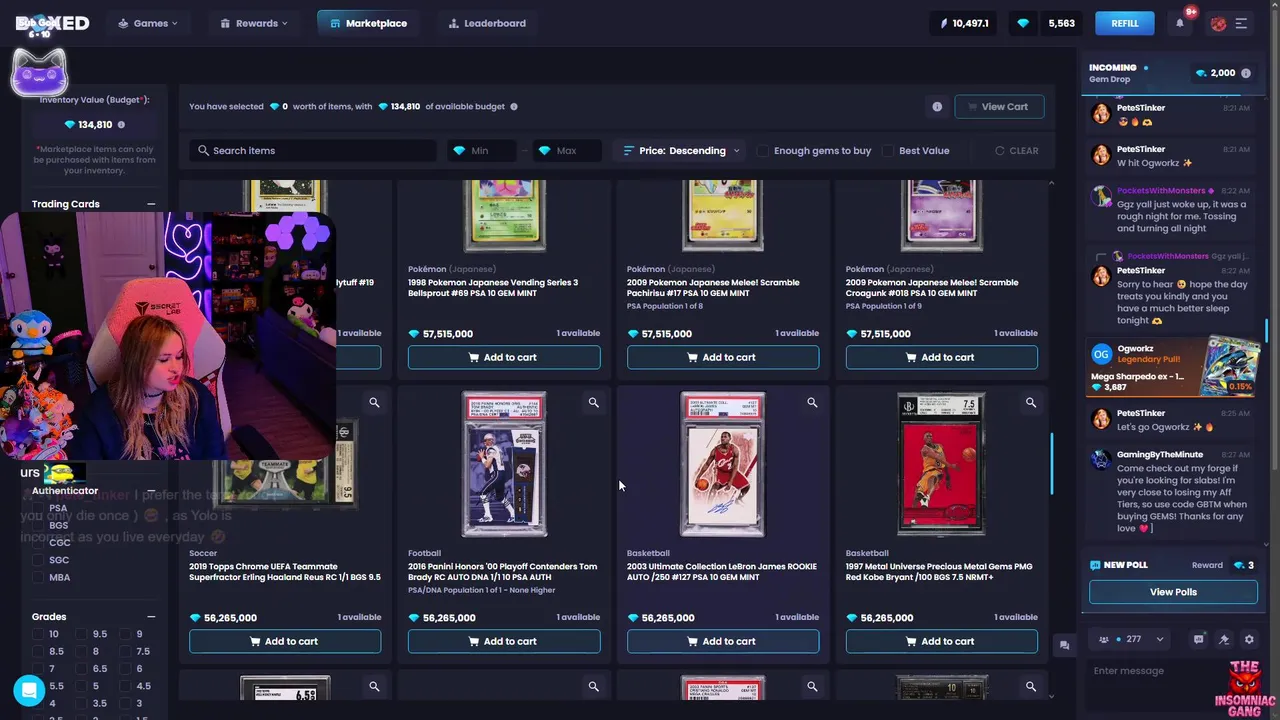
Task: Open the notifications bell
Action: 1180,23
